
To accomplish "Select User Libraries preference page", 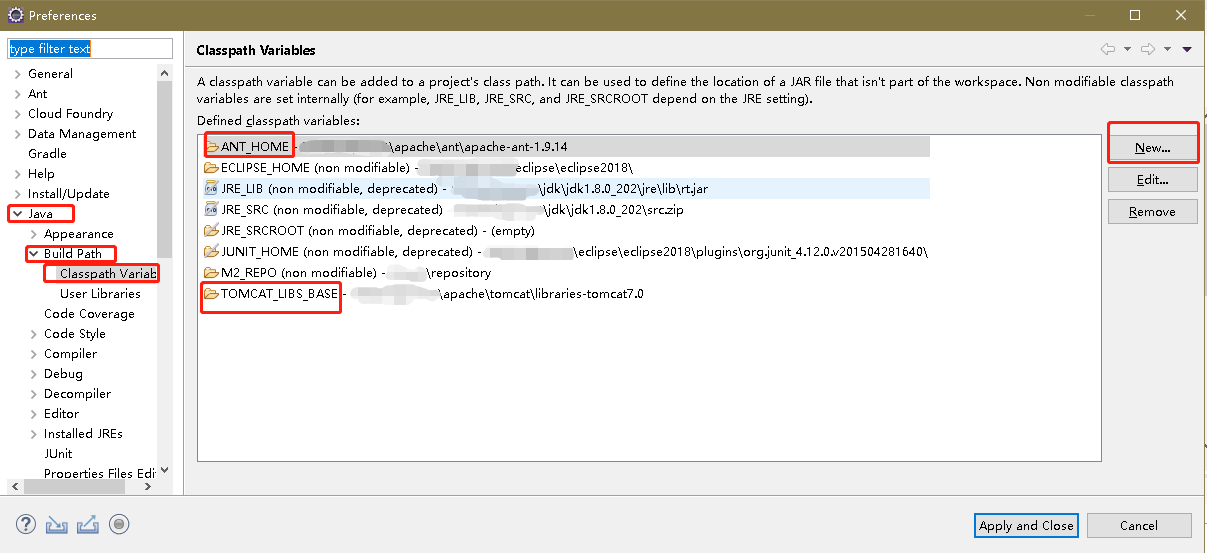I will point(100,294).
